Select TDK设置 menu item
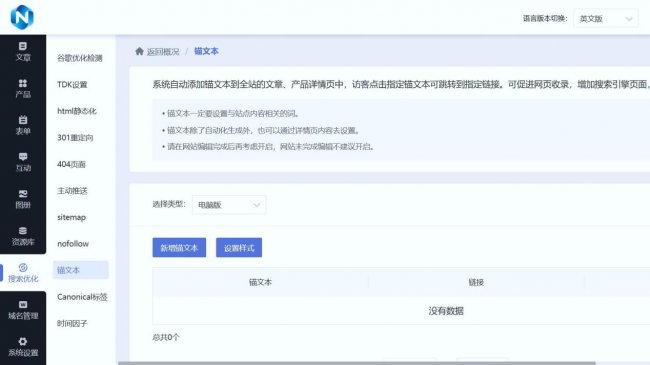The image size is (650, 365). (72, 85)
